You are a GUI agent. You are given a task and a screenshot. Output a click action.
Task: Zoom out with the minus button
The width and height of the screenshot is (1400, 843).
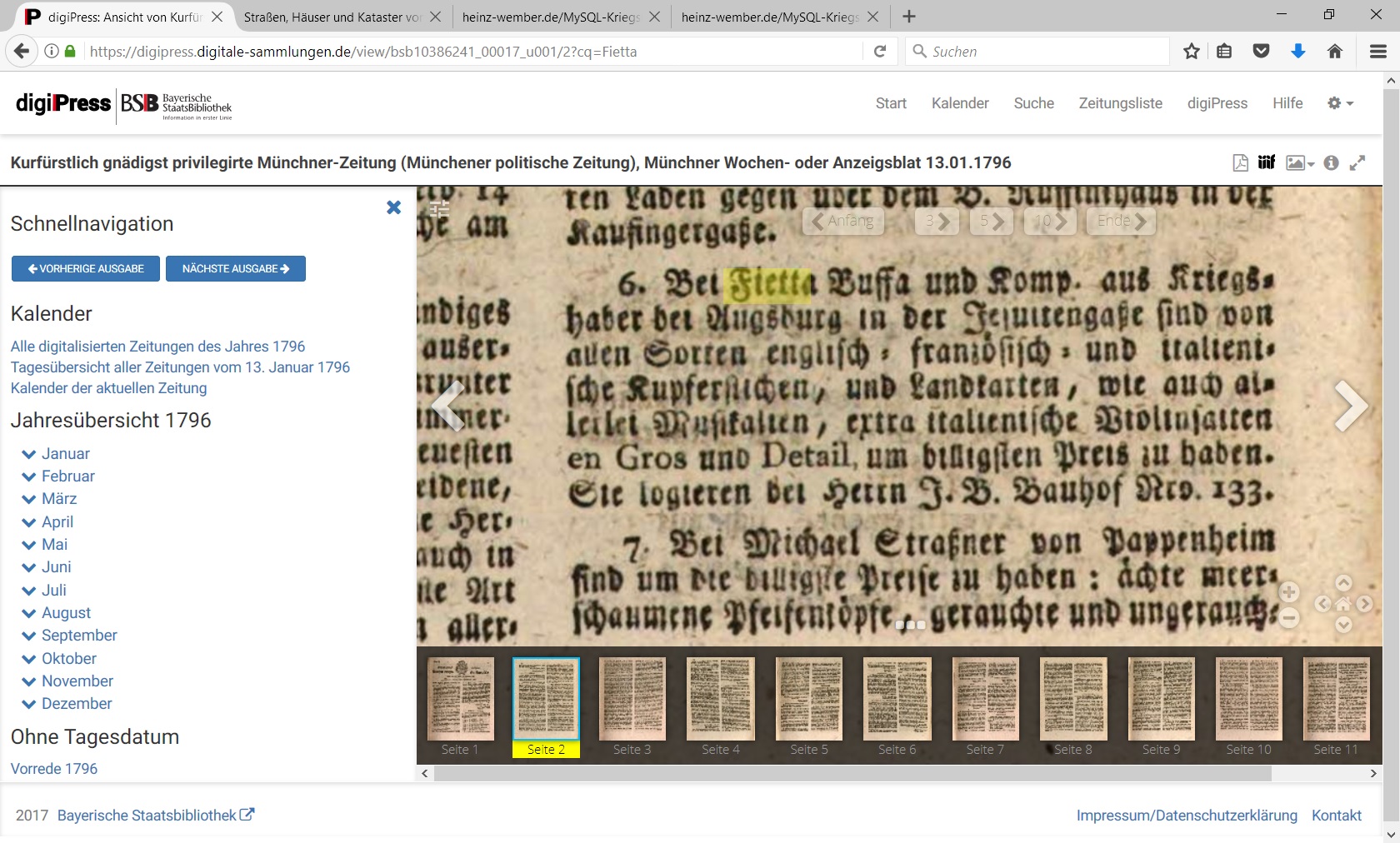pos(1289,618)
